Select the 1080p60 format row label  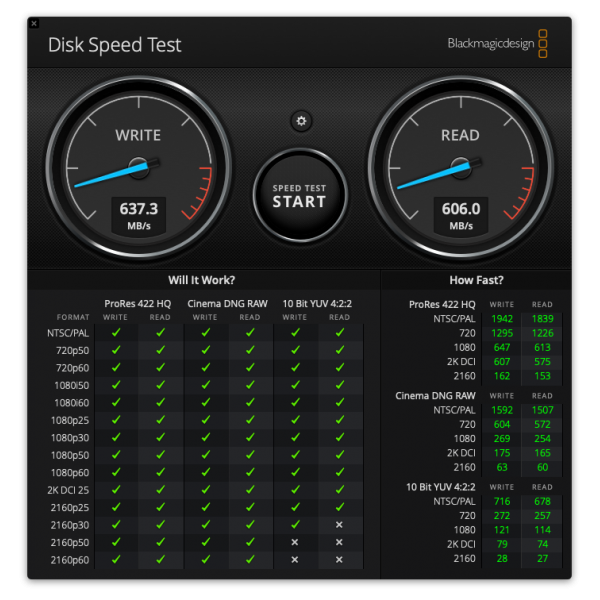pos(69,472)
